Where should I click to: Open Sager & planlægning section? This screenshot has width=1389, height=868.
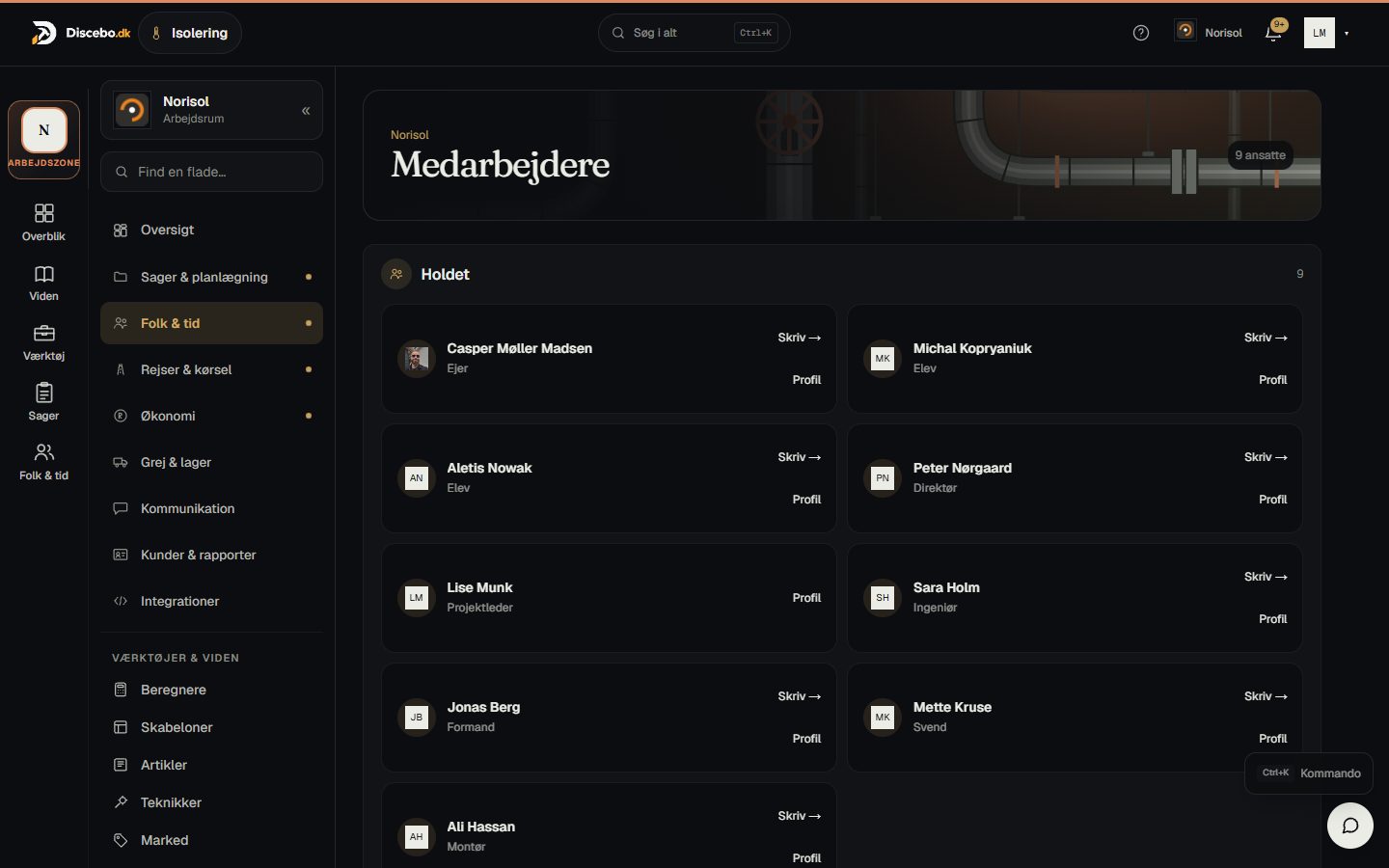(211, 277)
